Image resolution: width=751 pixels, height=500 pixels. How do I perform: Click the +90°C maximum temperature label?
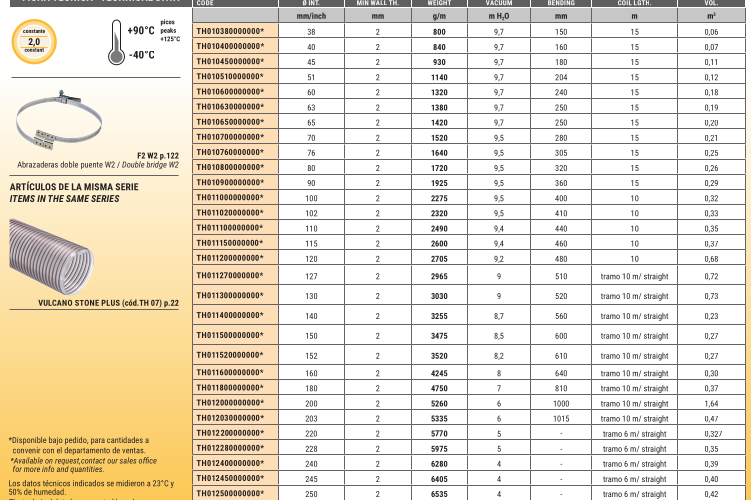141,30
